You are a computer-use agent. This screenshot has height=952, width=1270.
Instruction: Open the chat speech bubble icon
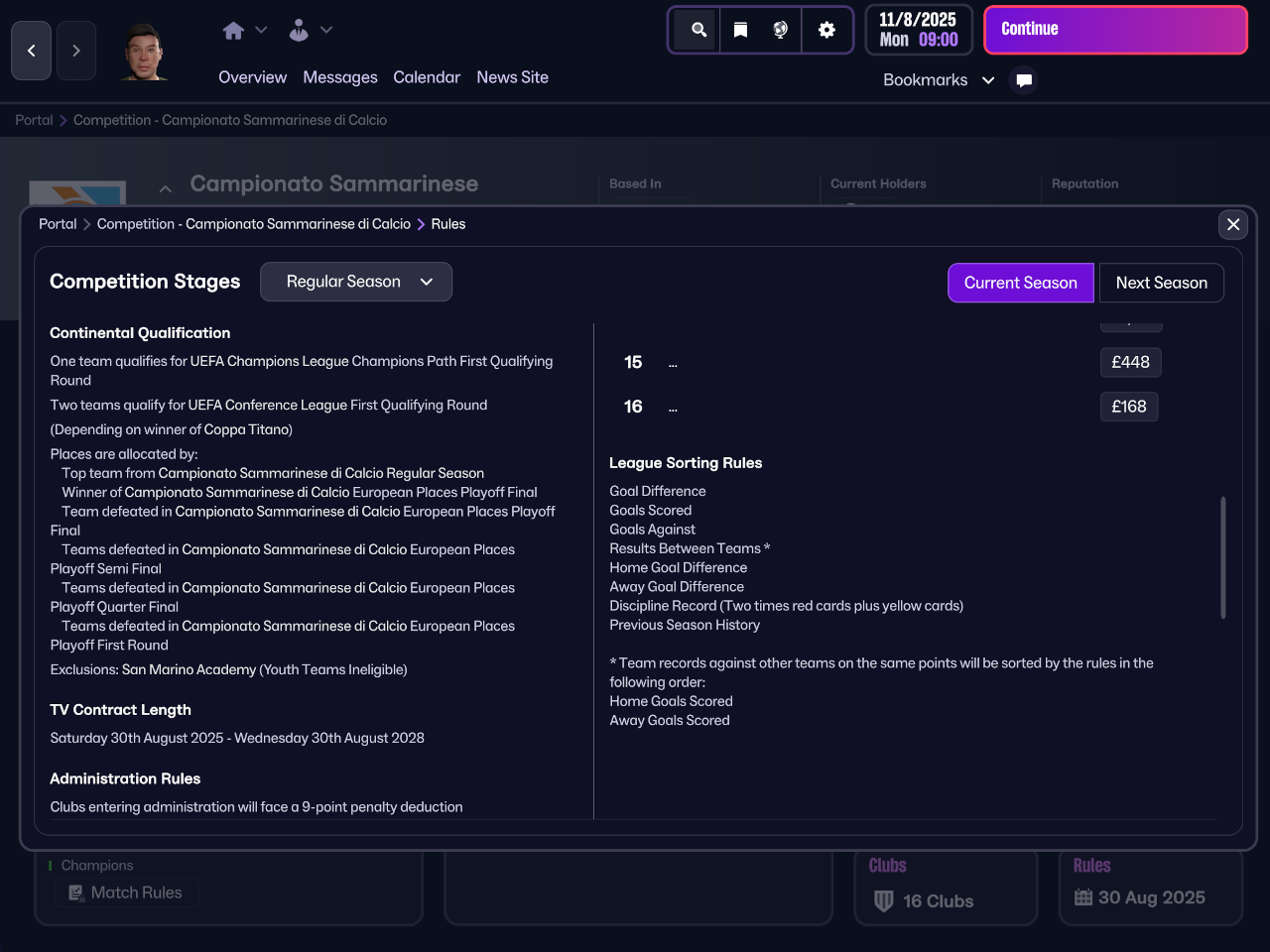pyautogui.click(x=1024, y=80)
